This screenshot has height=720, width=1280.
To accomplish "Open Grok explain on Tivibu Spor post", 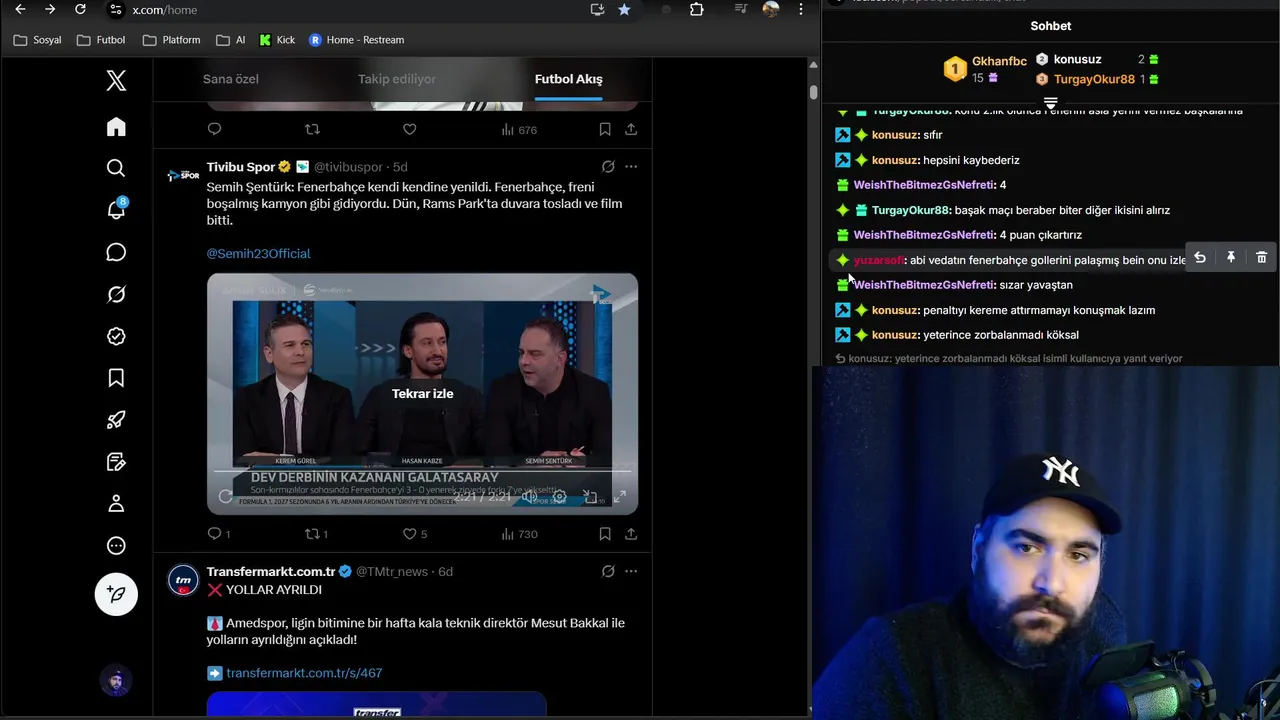I will tap(608, 167).
